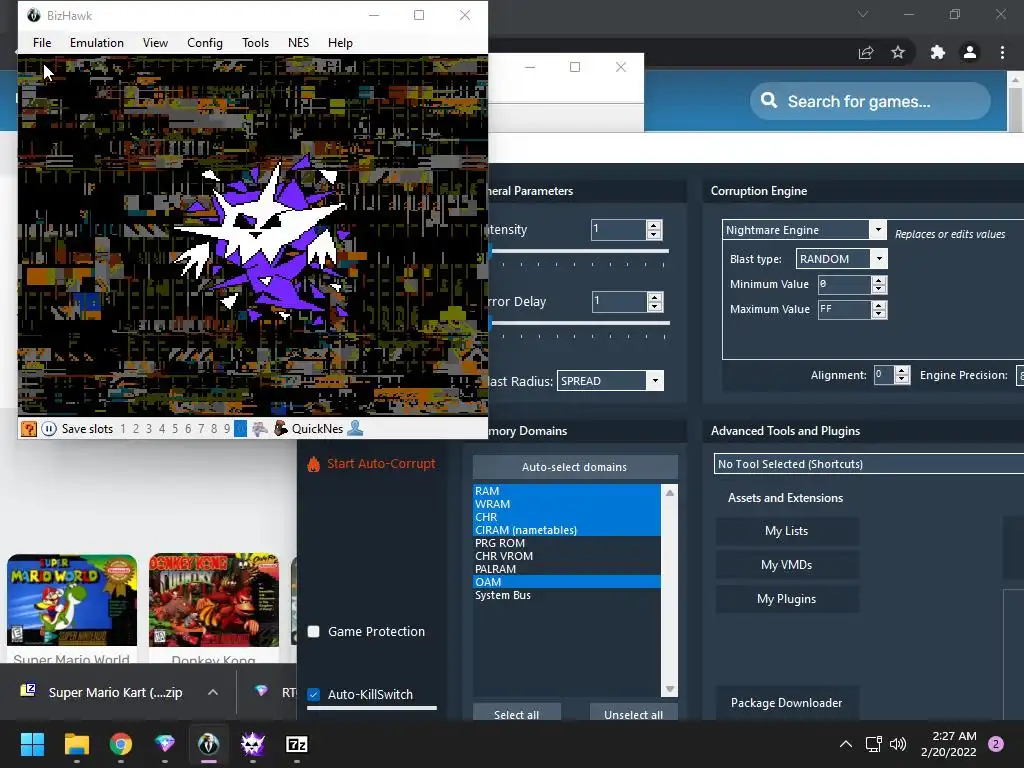Click the purple spiky RTC taskbar icon

click(x=253, y=744)
